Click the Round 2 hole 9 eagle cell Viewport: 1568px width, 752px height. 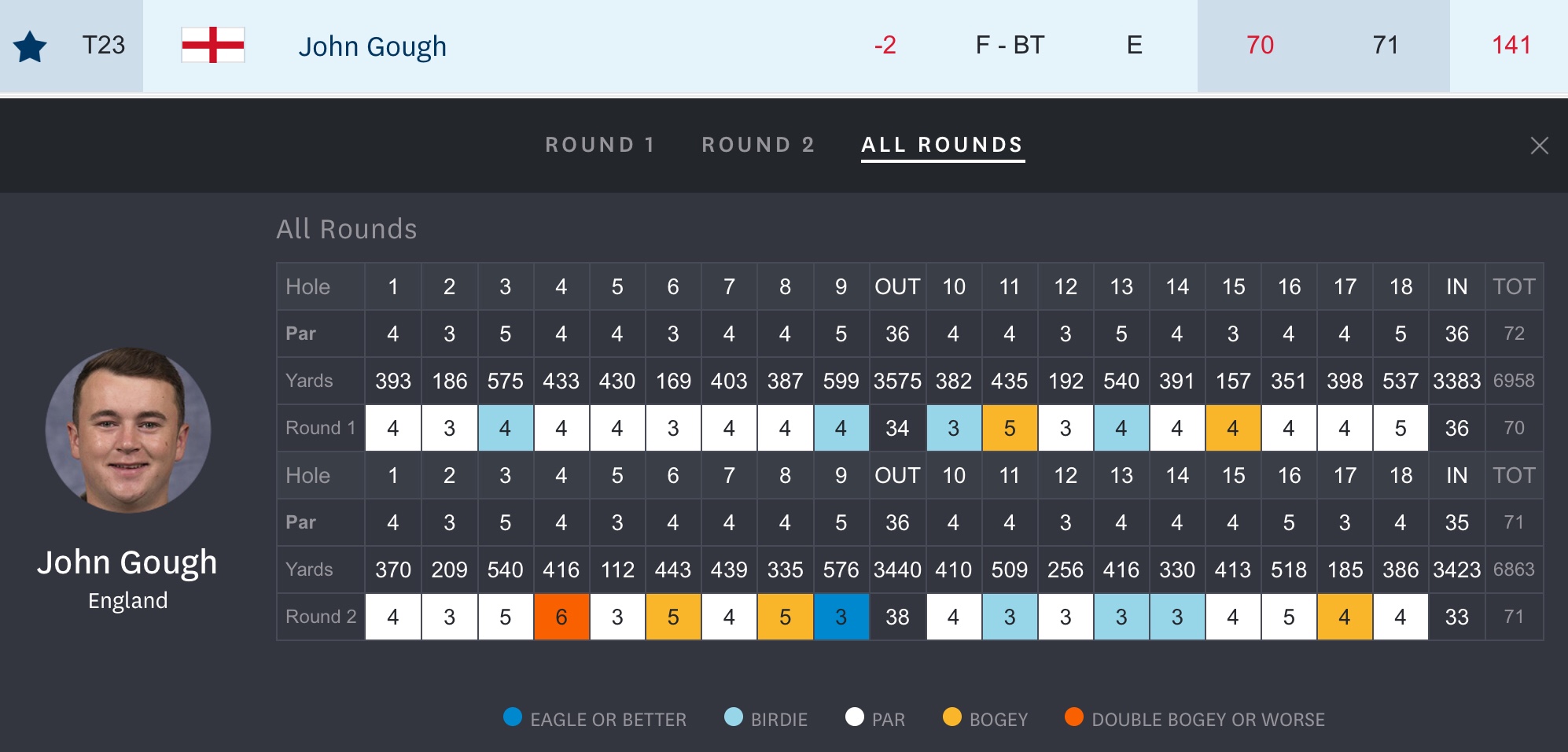click(841, 617)
